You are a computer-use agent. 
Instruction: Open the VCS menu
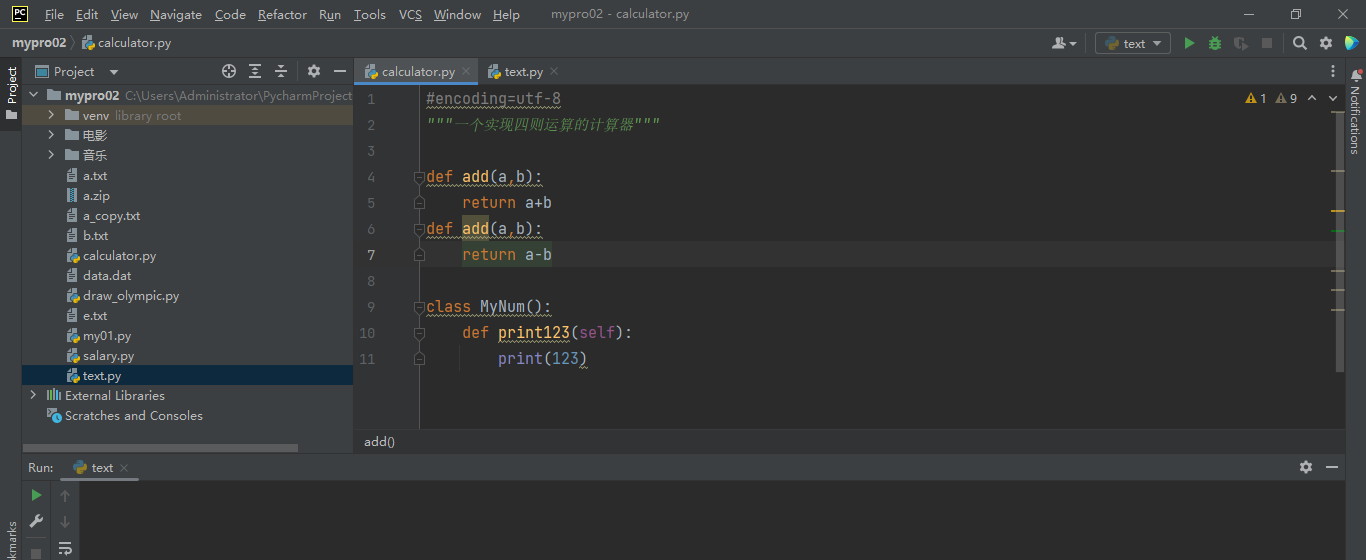(410, 14)
